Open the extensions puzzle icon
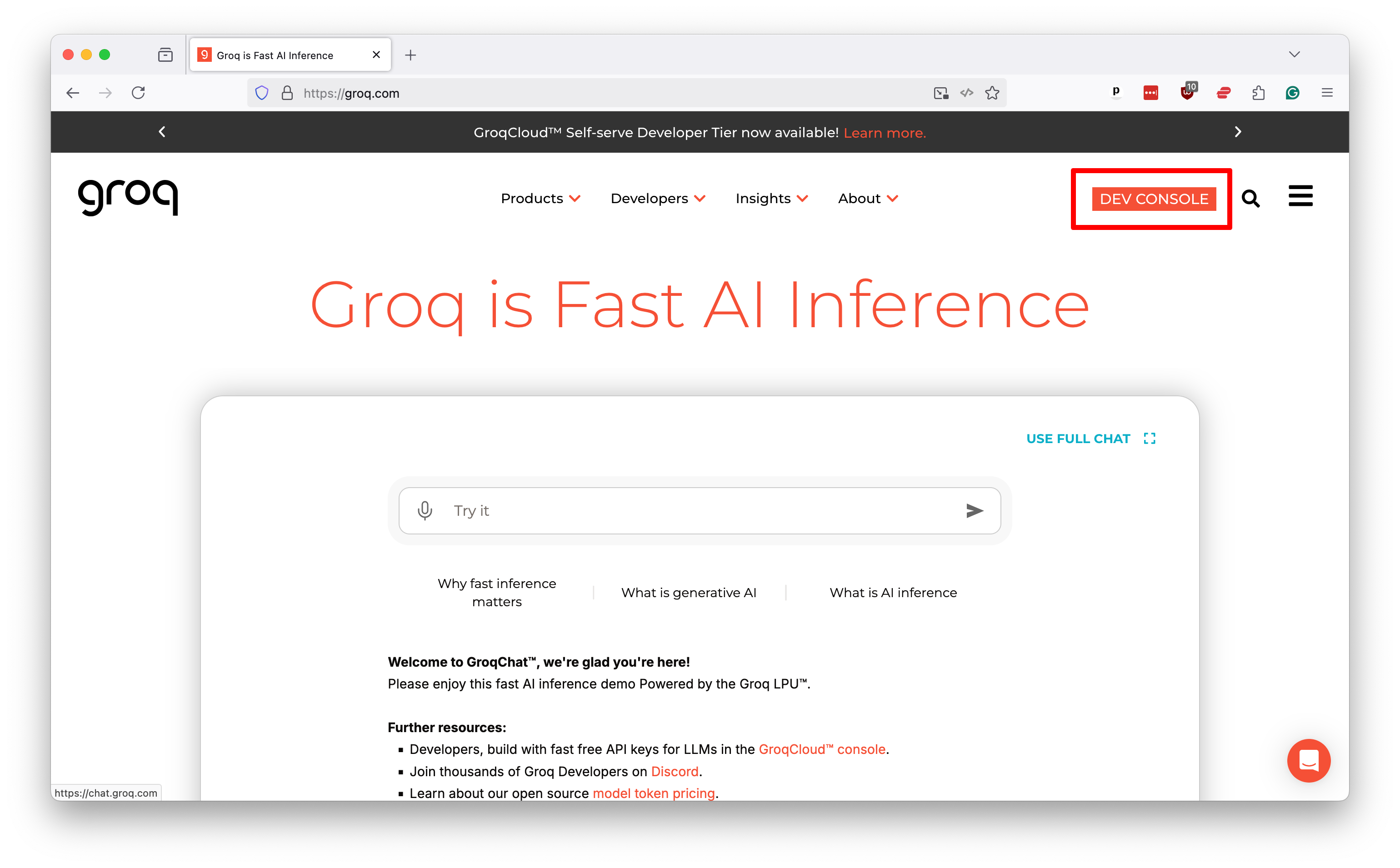Viewport: 1400px width, 868px height. (1258, 93)
